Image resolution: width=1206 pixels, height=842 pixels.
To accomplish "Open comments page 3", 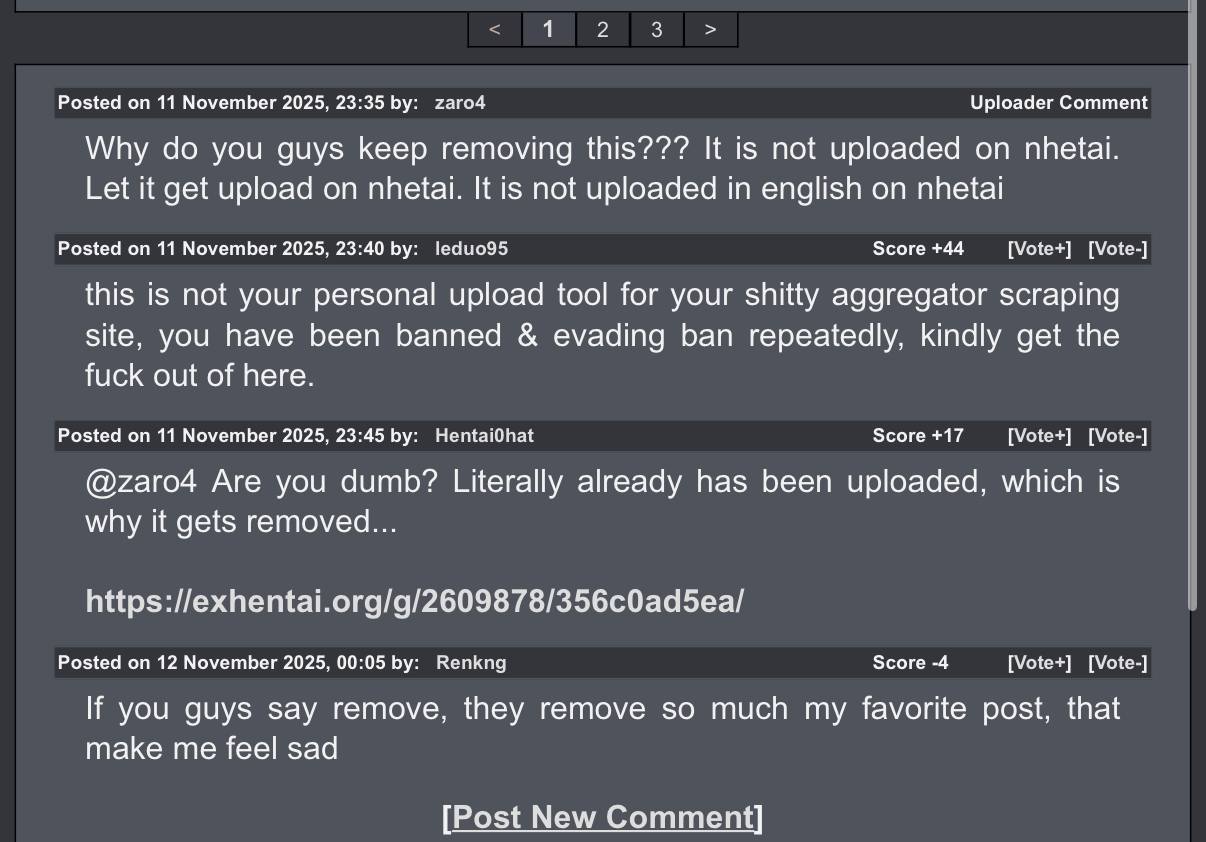I will click(656, 30).
